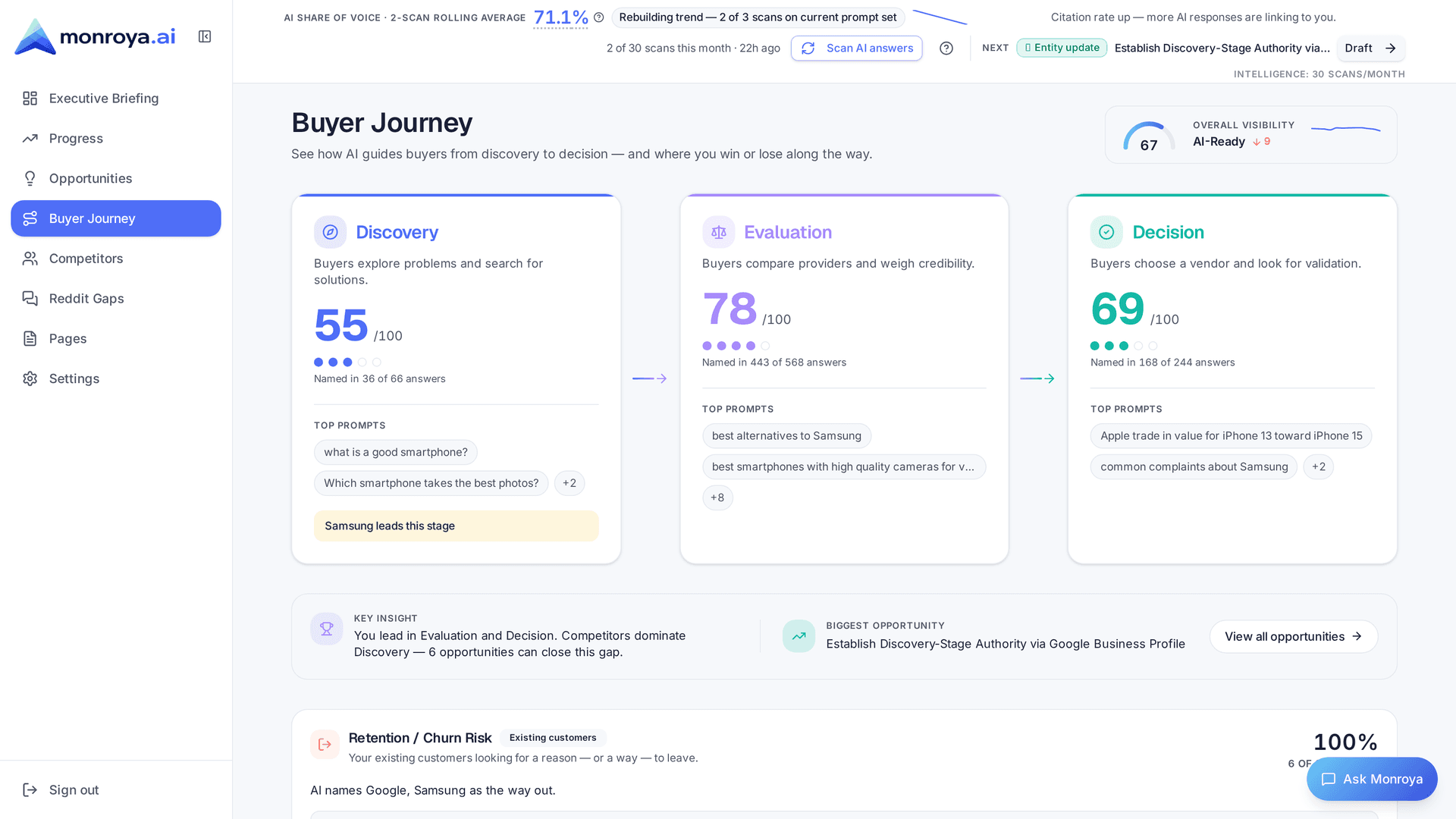This screenshot has width=1456, height=819.
Task: Click the monroya.ai logo
Action: 95,36
